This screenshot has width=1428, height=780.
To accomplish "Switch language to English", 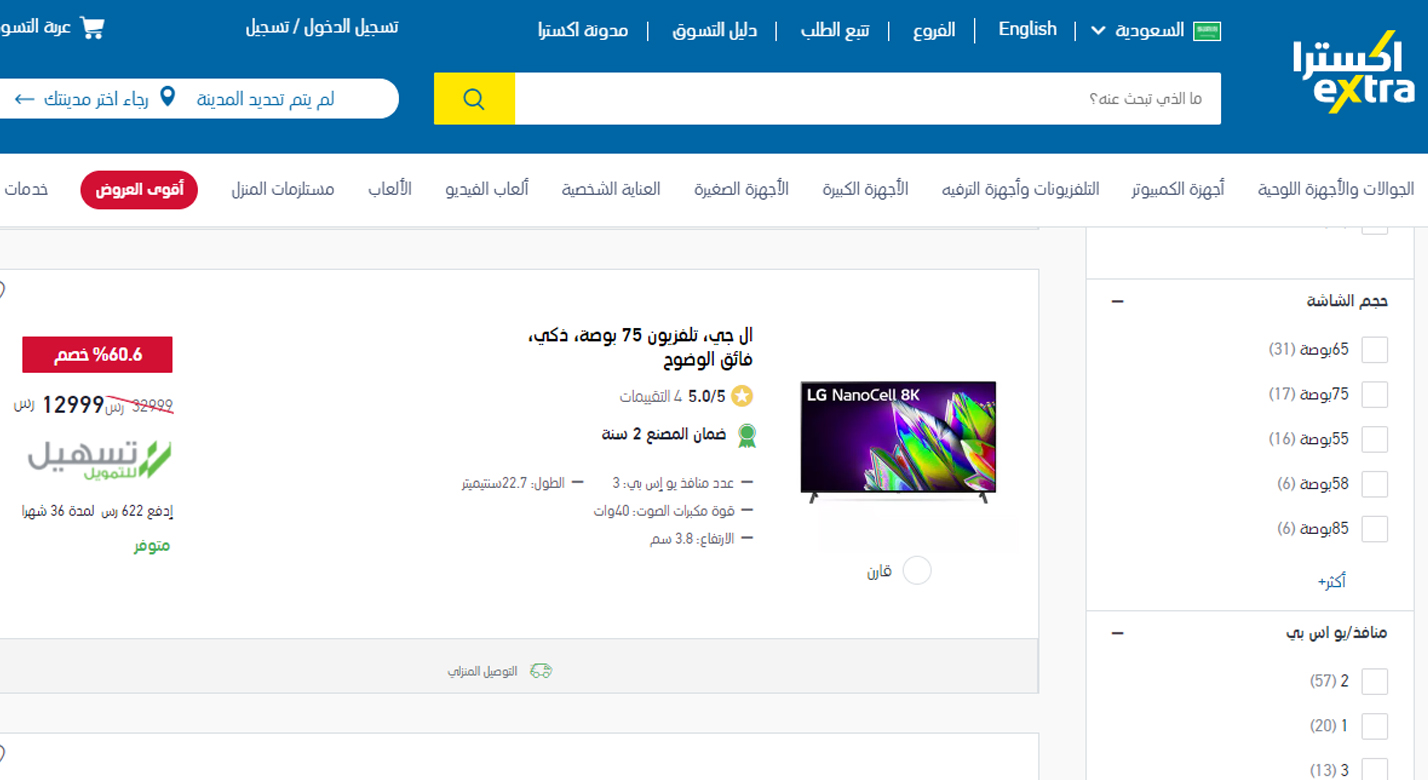I will 1027,29.
